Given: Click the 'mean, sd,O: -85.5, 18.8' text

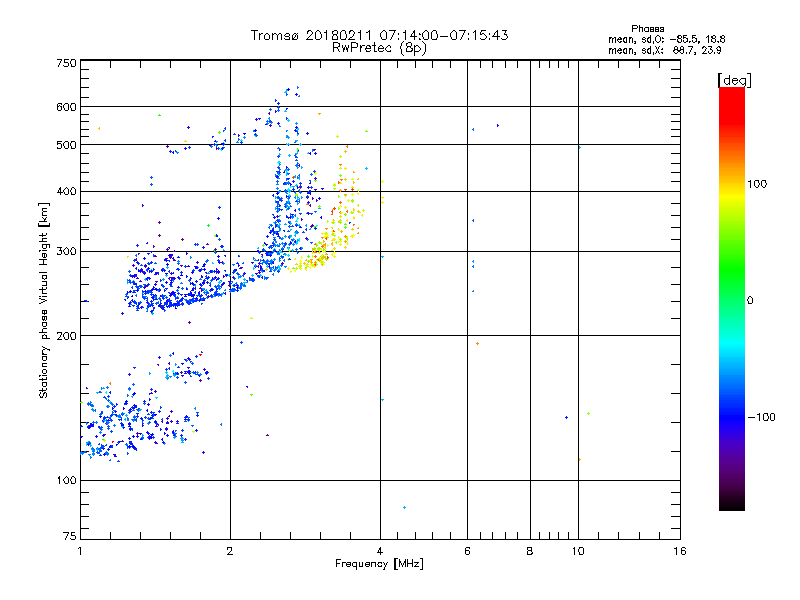Looking at the screenshot, I should [x=666, y=39].
